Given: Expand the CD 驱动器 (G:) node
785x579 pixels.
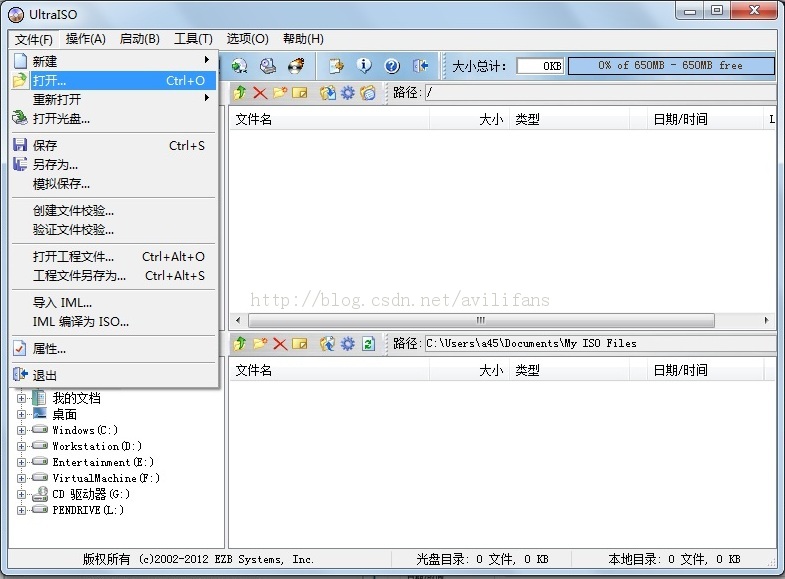Looking at the screenshot, I should [22, 494].
